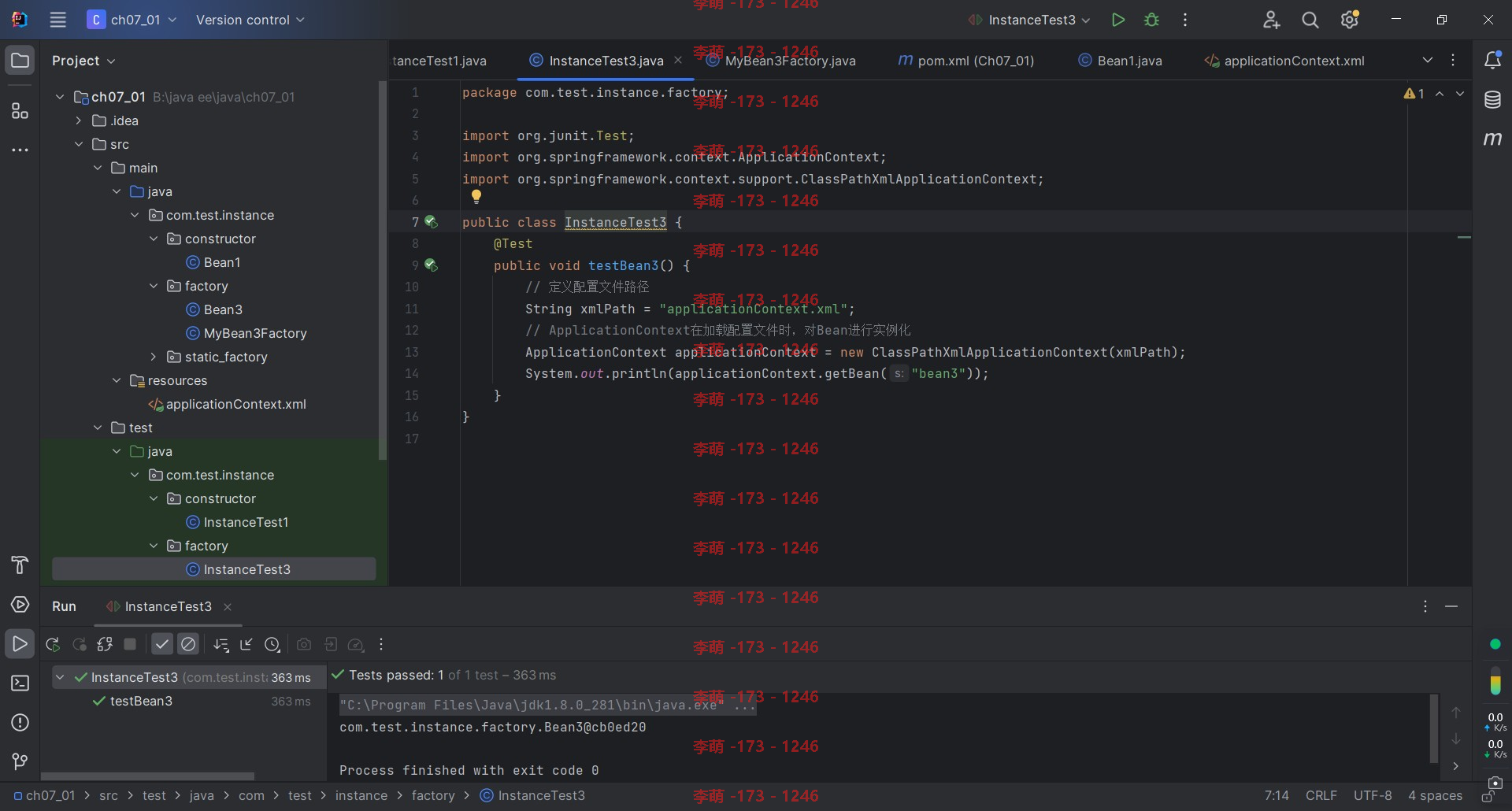1512x811 pixels.
Task: Click the test tree horizontal scrollbar
Action: point(147,776)
